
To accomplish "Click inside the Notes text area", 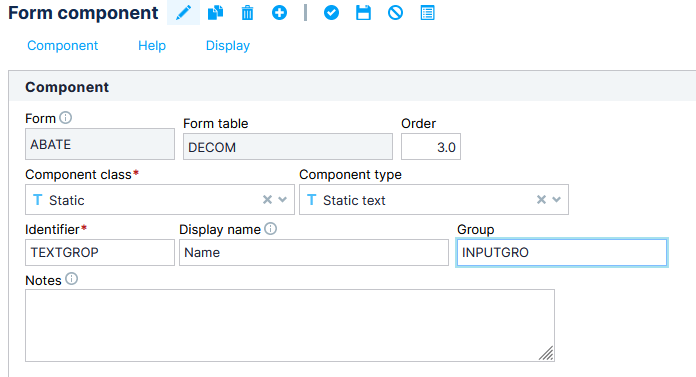I will [290, 325].
